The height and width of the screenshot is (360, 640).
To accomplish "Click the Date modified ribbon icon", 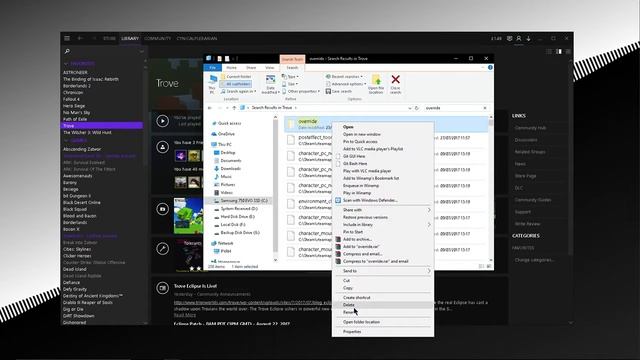I will [x=270, y=84].
